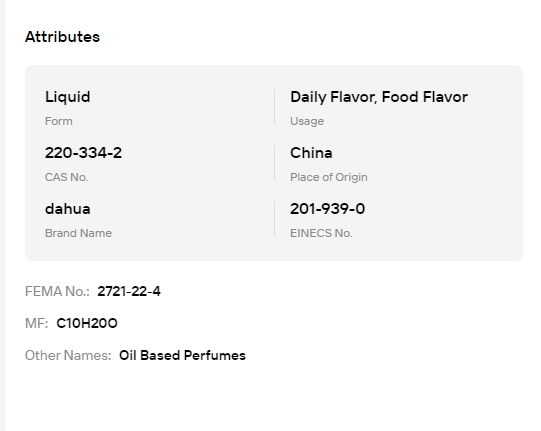This screenshot has width=541, height=431.
Task: Click the MF label
Action: [x=37, y=323]
